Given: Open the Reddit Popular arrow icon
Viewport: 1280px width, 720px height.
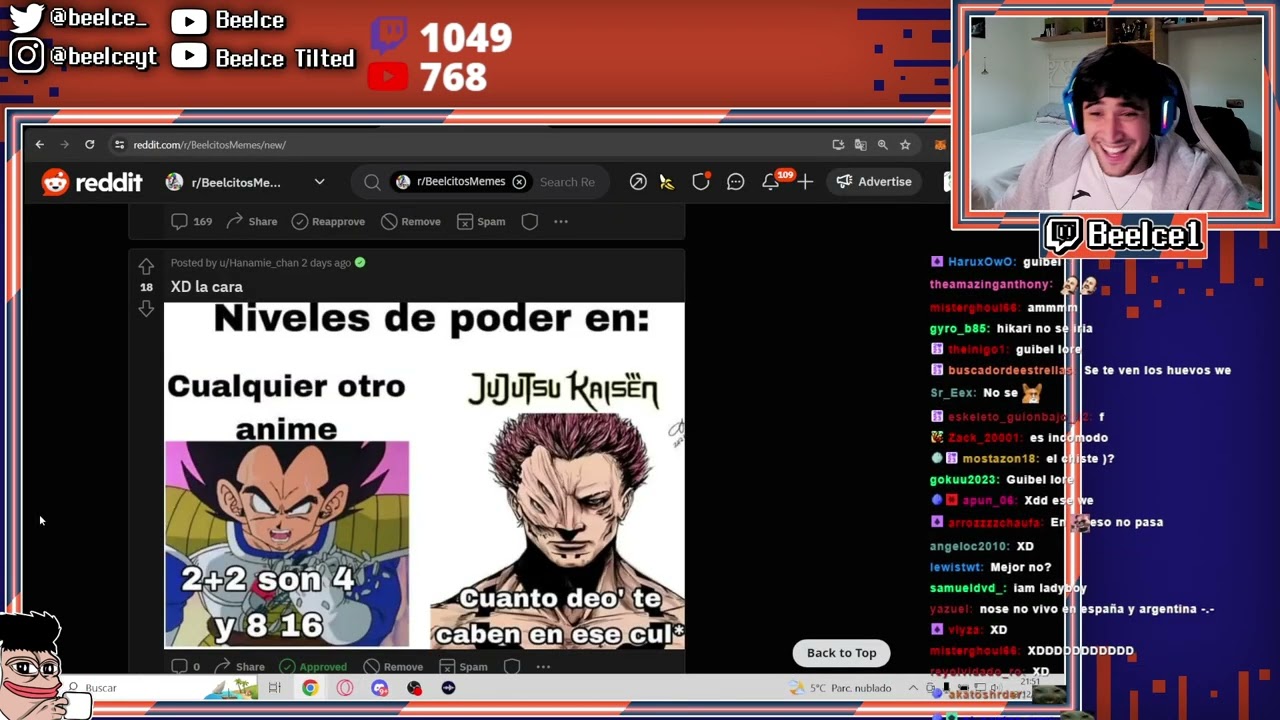Looking at the screenshot, I should pyautogui.click(x=638, y=182).
